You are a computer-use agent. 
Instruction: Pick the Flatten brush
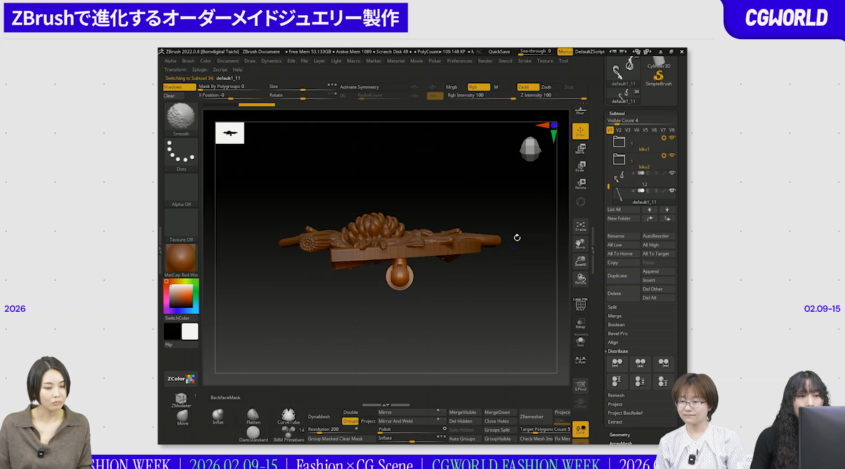[253, 415]
